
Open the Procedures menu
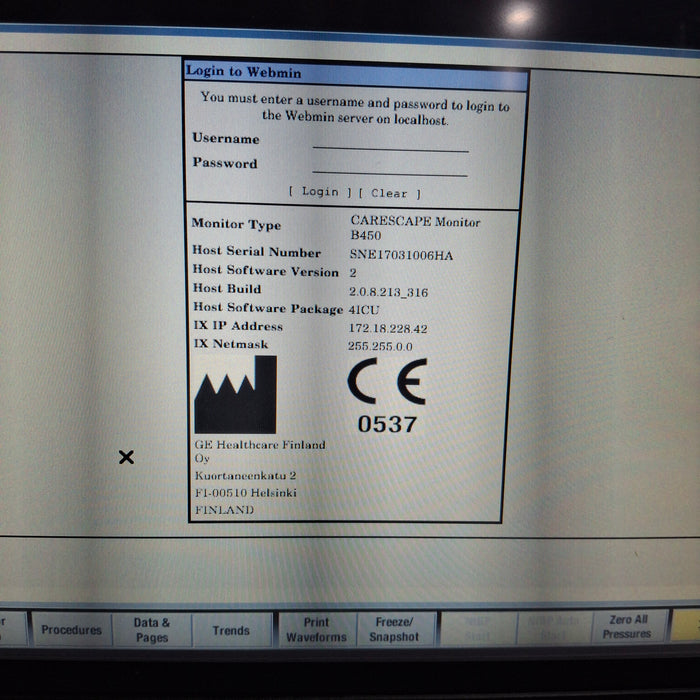[x=71, y=630]
